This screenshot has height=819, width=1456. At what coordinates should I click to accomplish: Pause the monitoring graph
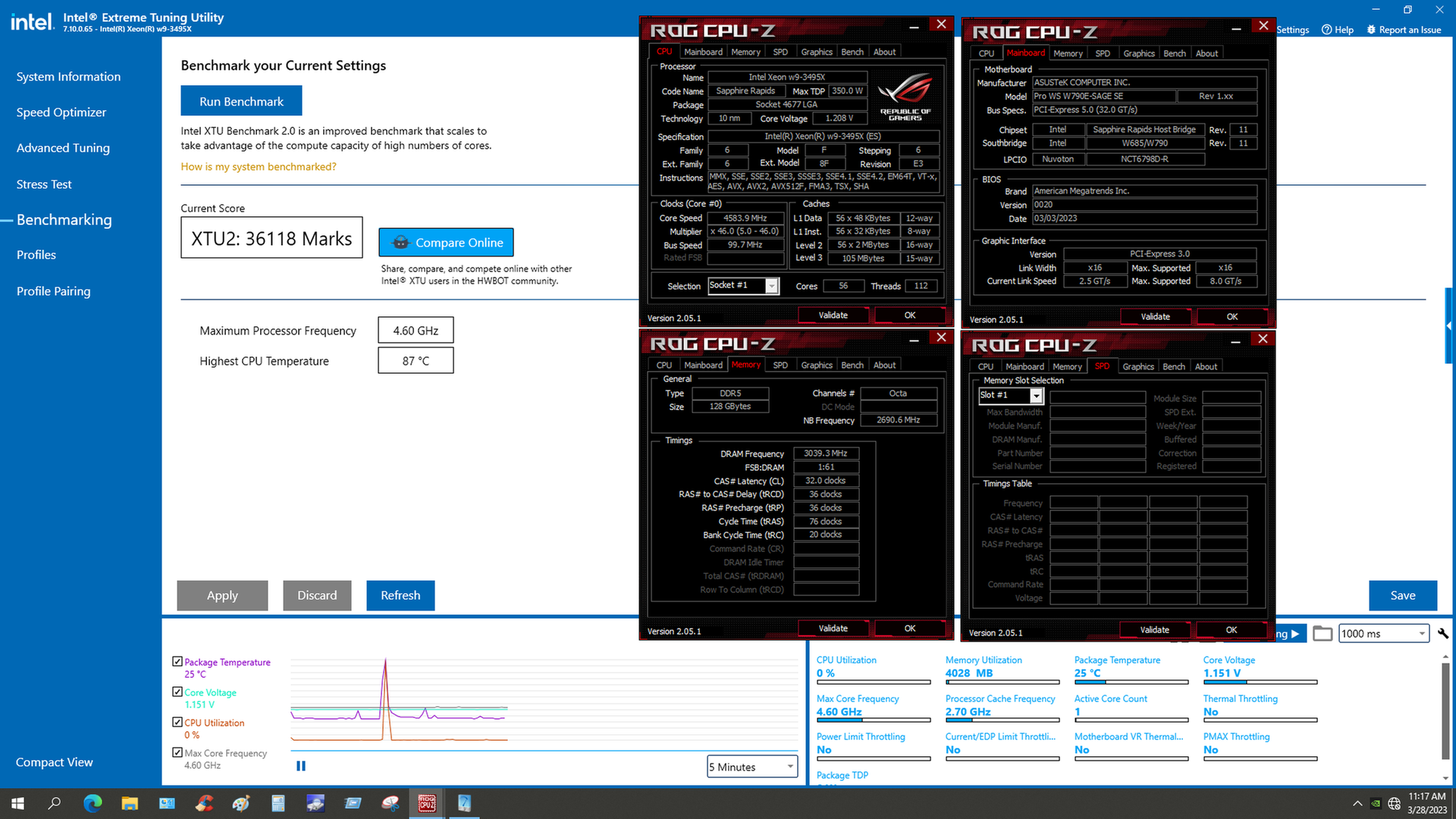301,766
